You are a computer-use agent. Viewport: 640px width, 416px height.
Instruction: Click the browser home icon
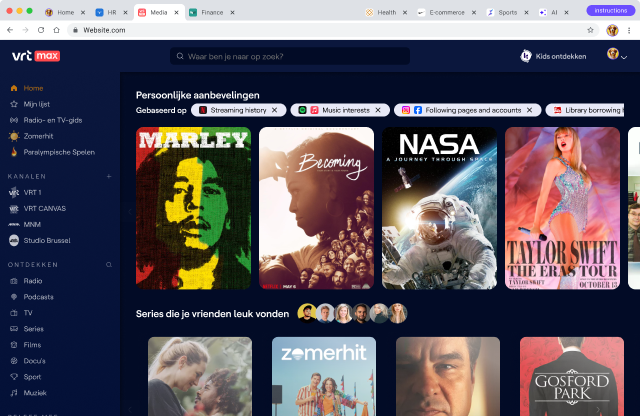pos(56,30)
